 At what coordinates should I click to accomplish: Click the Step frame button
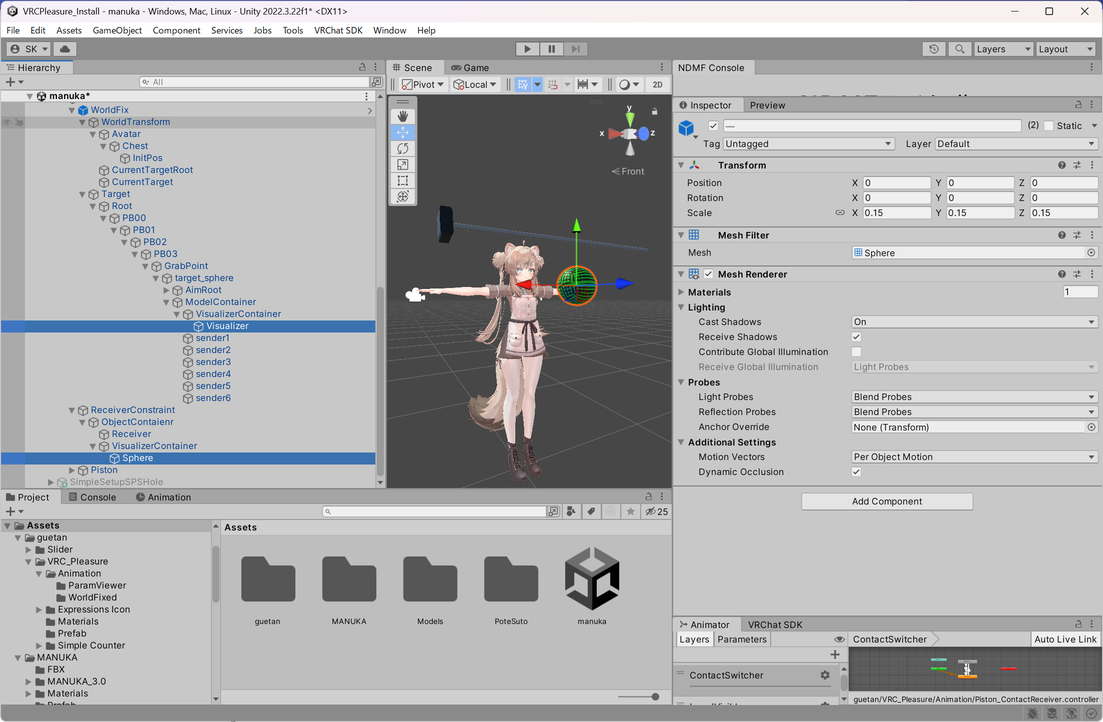point(575,49)
